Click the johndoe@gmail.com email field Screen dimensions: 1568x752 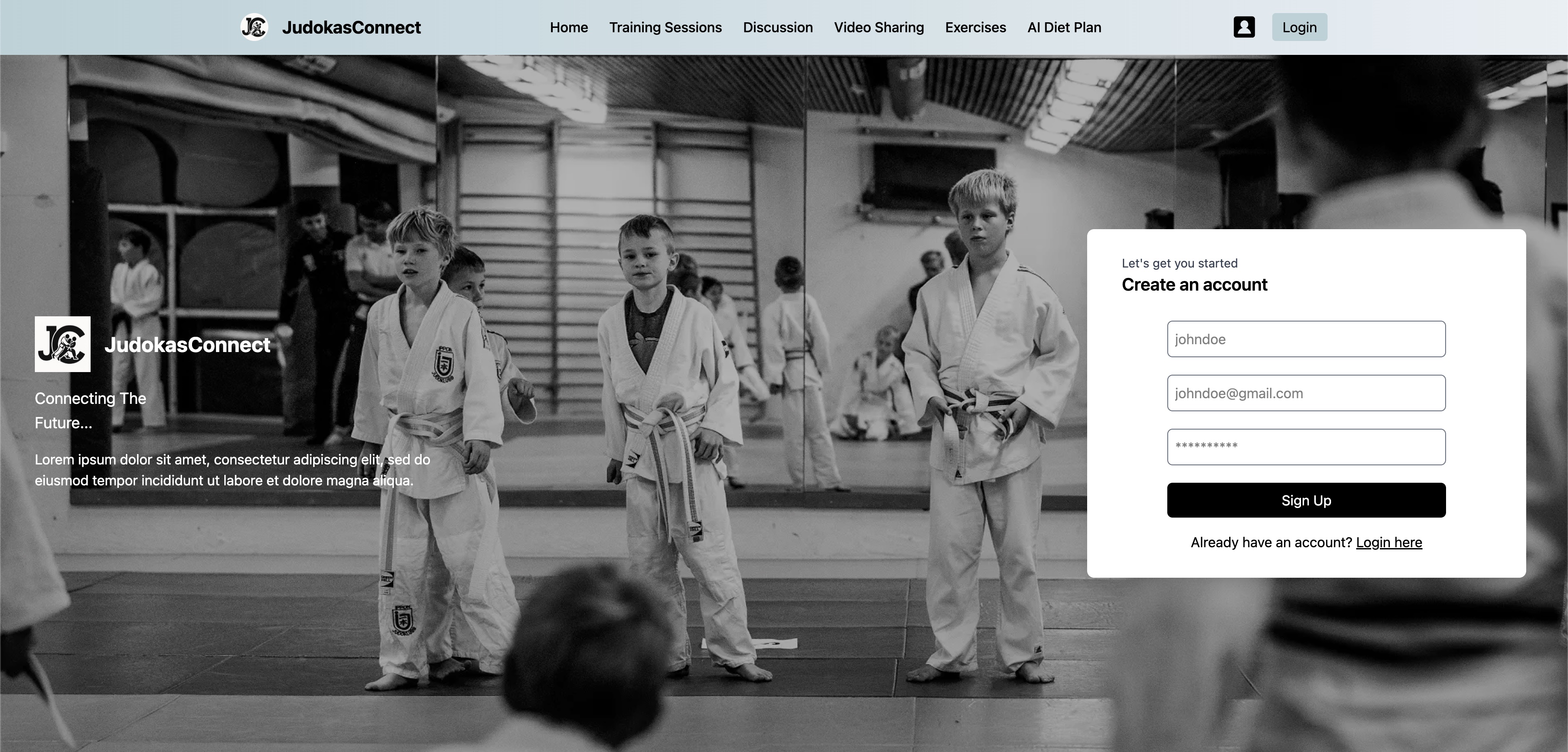point(1306,393)
